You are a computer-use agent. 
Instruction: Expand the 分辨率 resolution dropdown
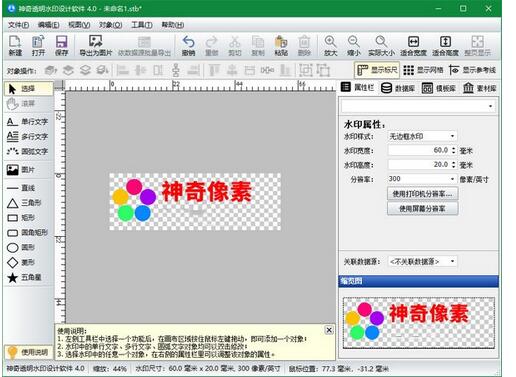[422, 179]
